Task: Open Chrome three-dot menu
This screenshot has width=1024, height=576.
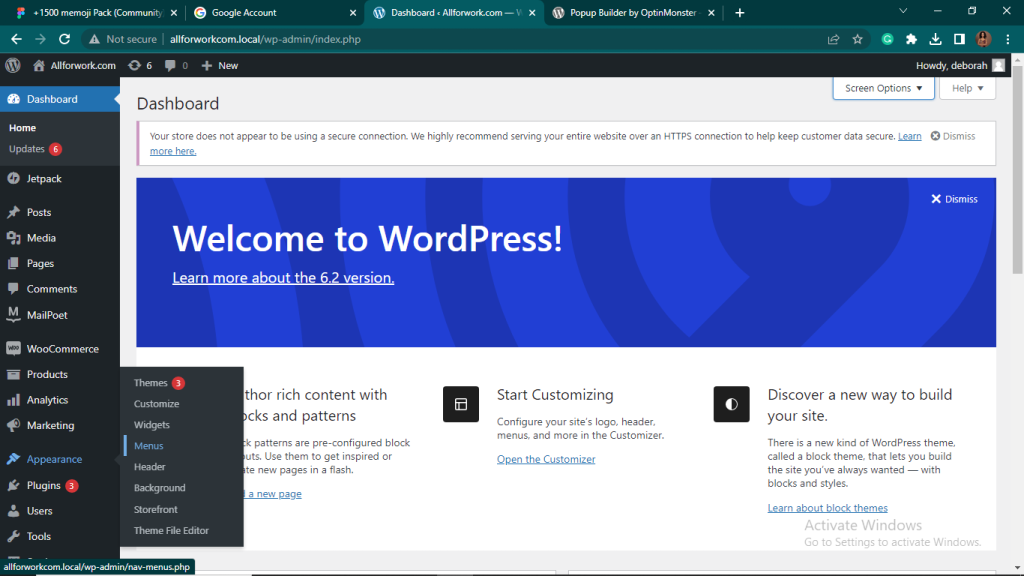Action: 1008,39
